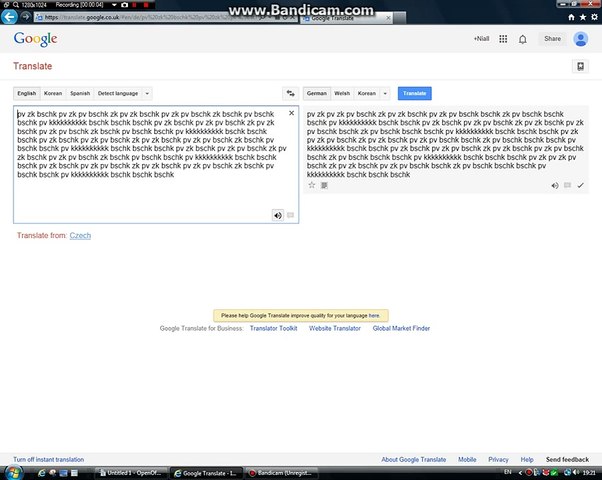
Task: Click the Translate page heading
Action: [33, 66]
